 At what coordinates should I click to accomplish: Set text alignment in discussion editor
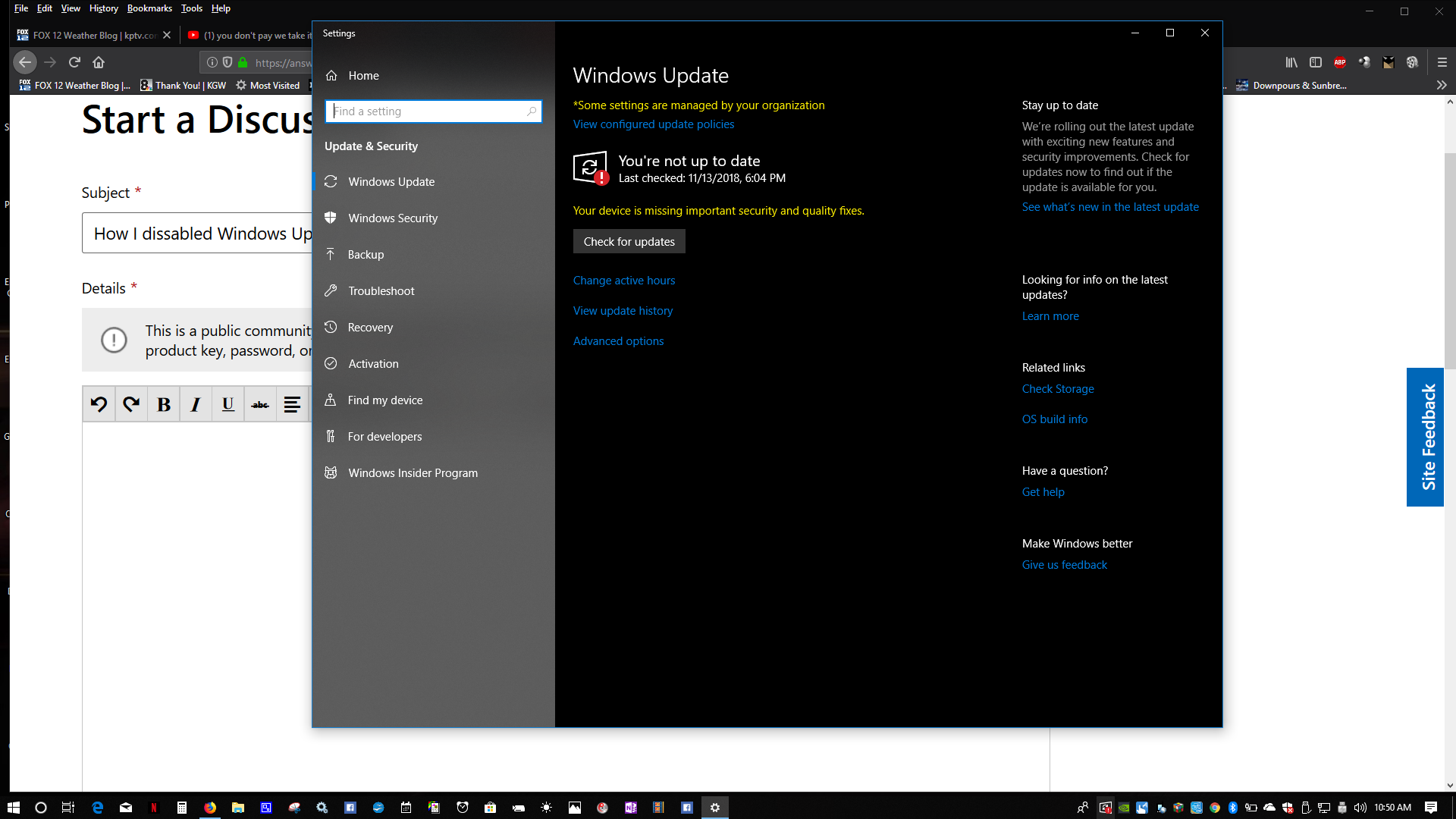pyautogui.click(x=292, y=404)
